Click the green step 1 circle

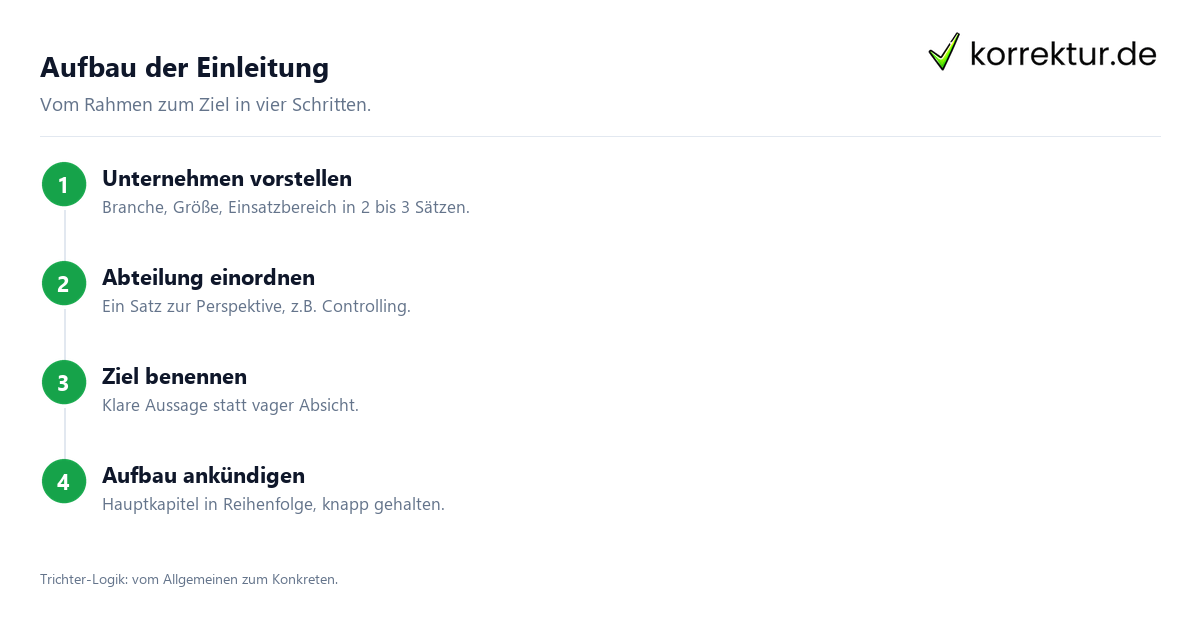63,184
